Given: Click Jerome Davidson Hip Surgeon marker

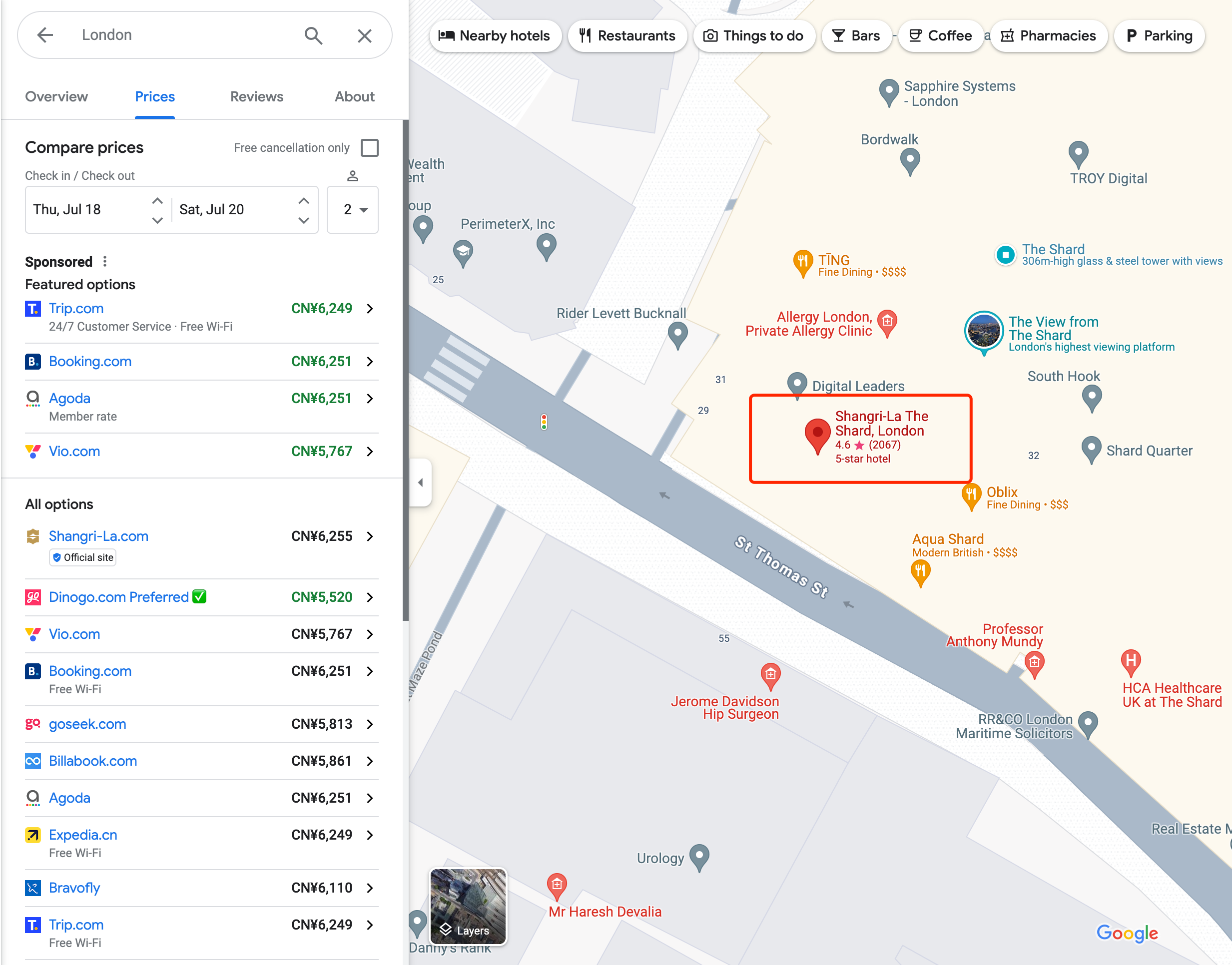Looking at the screenshot, I should coord(770,676).
